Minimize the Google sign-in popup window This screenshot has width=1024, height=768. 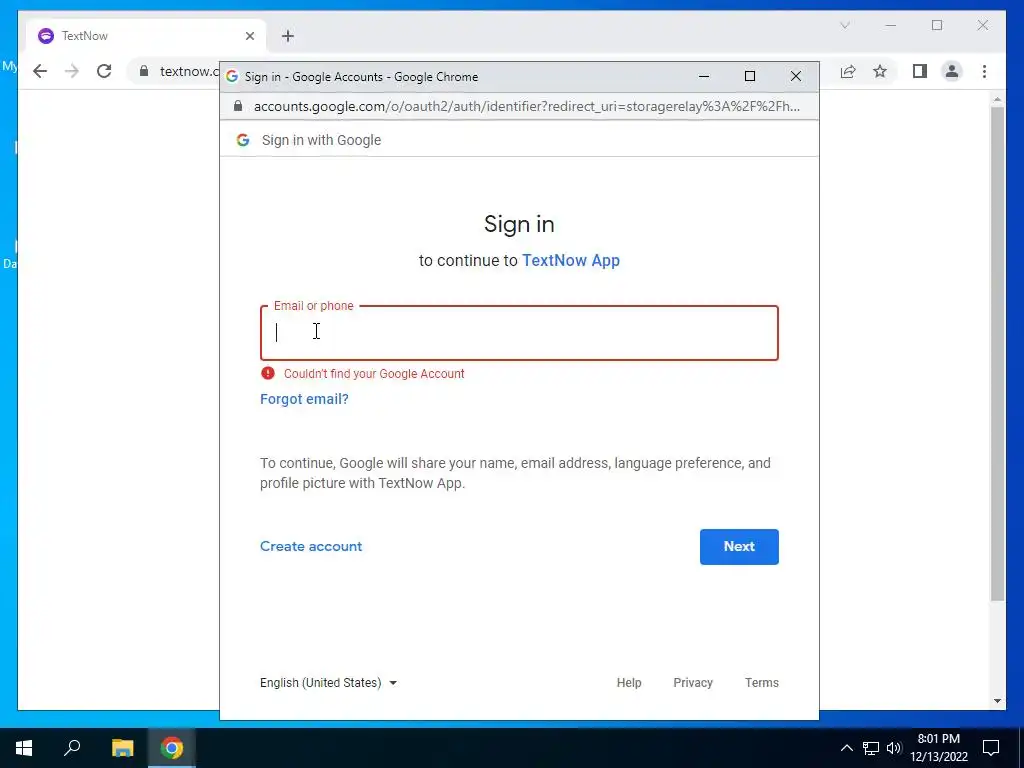pyautogui.click(x=704, y=76)
